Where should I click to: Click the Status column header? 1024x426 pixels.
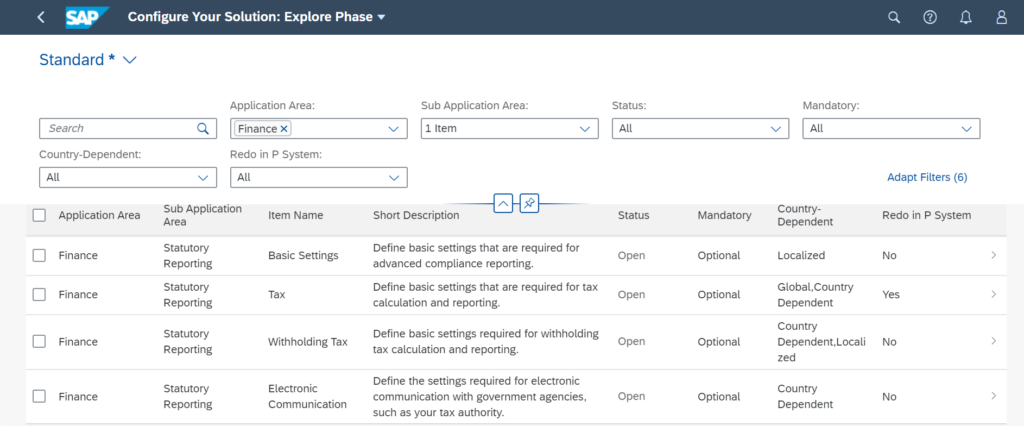[x=633, y=215]
